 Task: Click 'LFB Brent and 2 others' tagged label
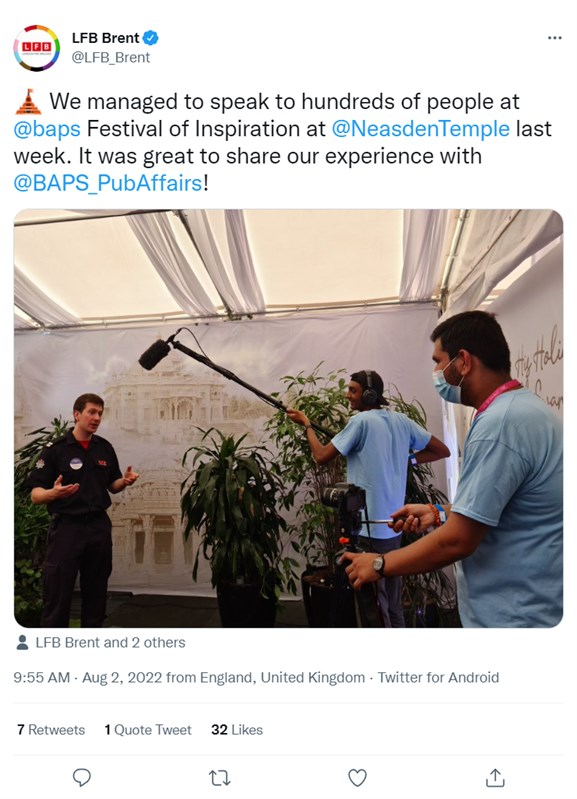tap(110, 643)
